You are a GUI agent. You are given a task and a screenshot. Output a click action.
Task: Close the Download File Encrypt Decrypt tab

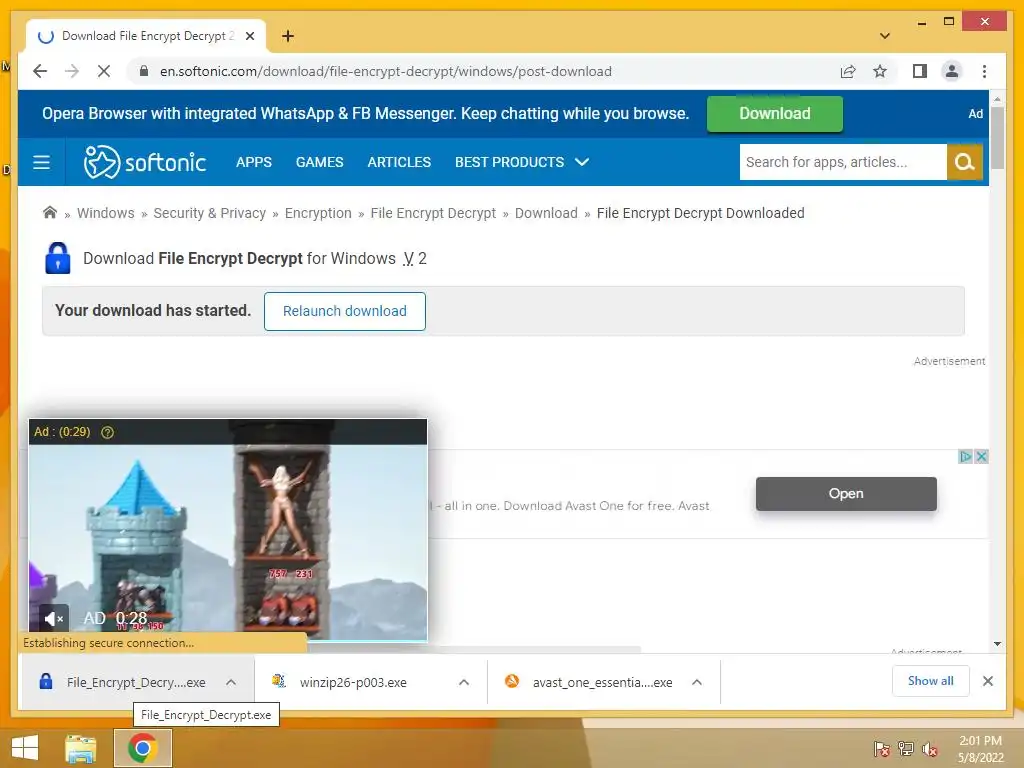coord(249,36)
